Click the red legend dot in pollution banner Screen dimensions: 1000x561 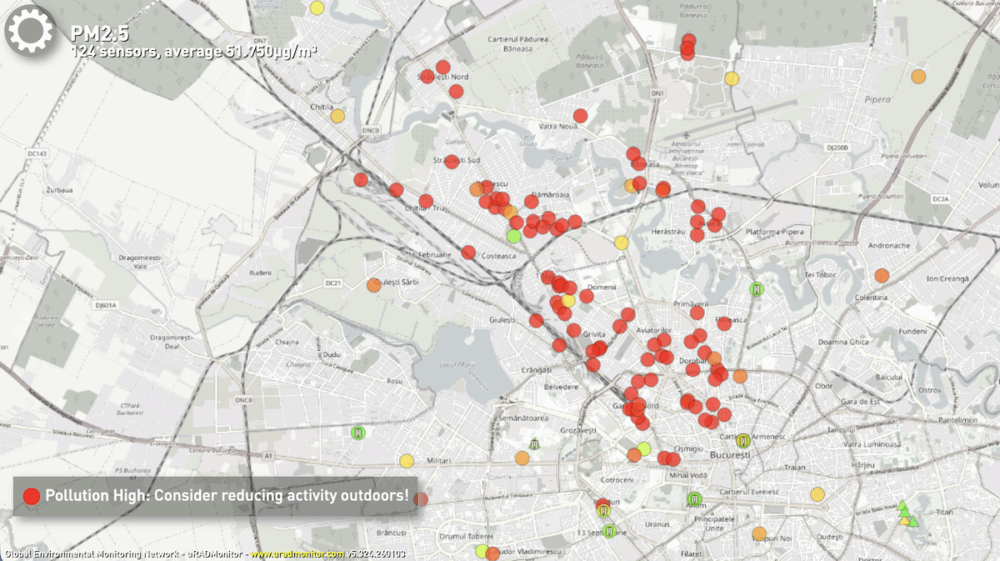31,496
